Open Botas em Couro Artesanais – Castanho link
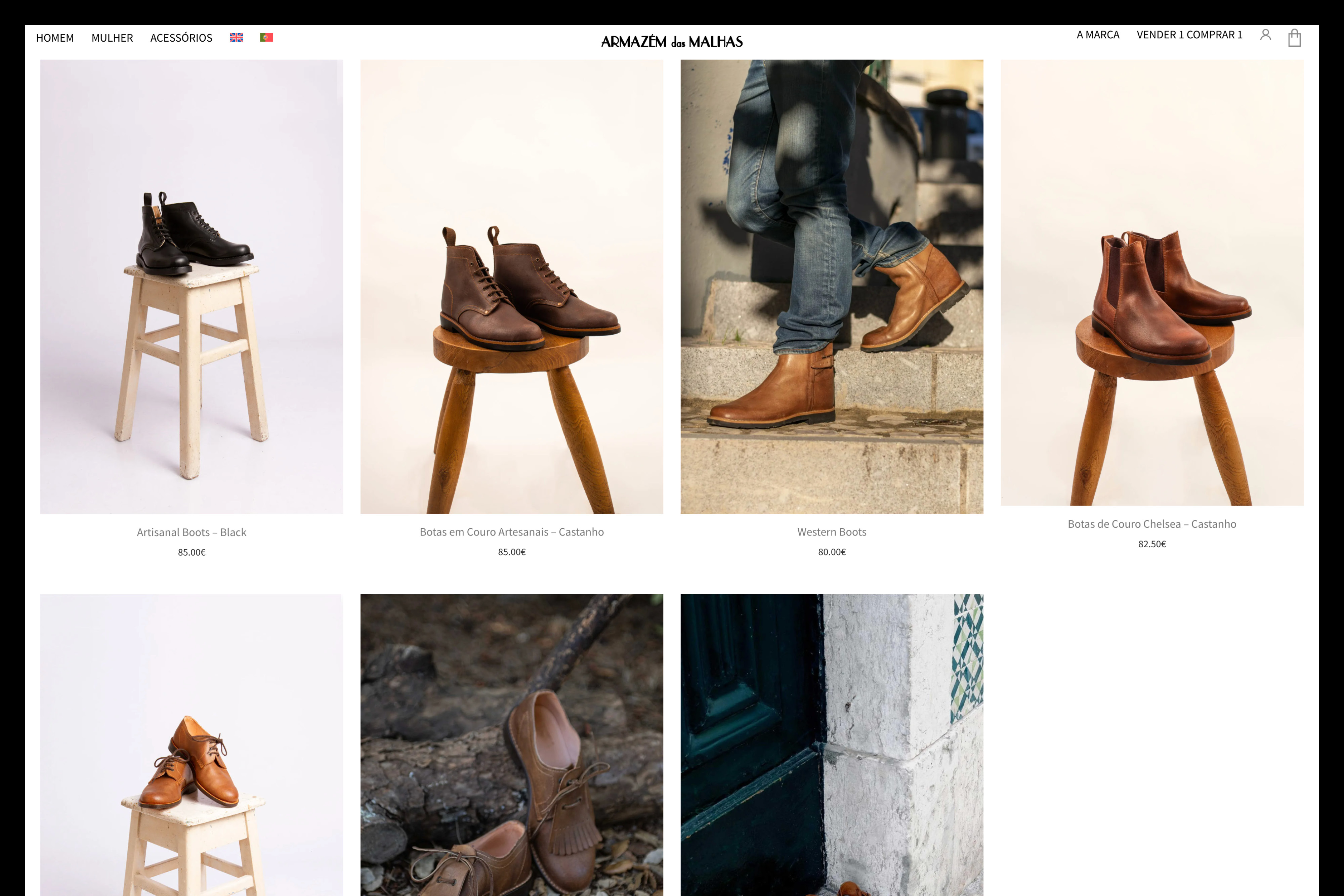The image size is (1344, 896). tap(511, 532)
